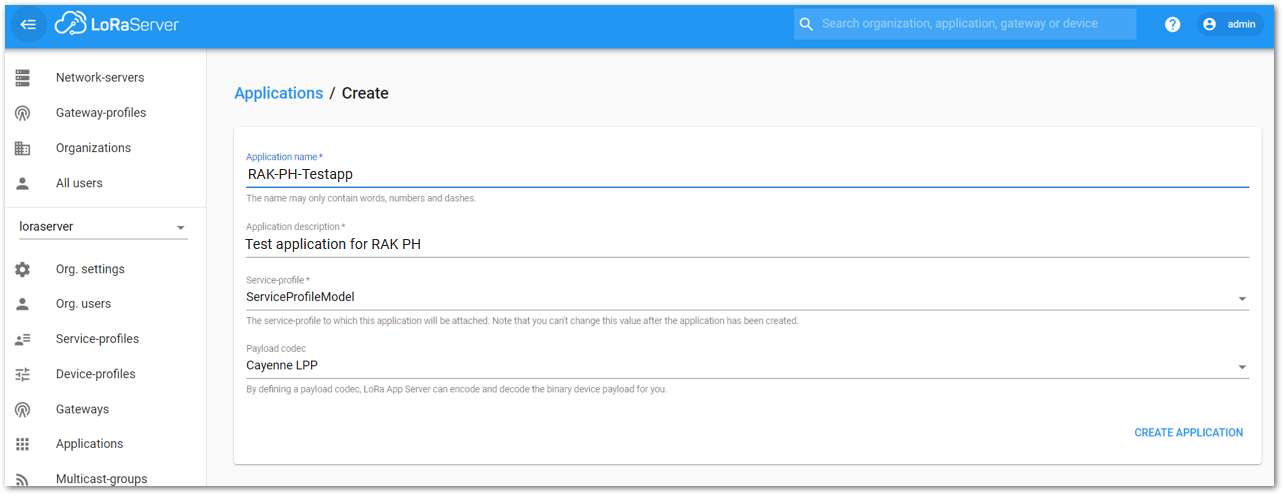Click the payload codec helper text
The image size is (1283, 495).
coord(456,389)
